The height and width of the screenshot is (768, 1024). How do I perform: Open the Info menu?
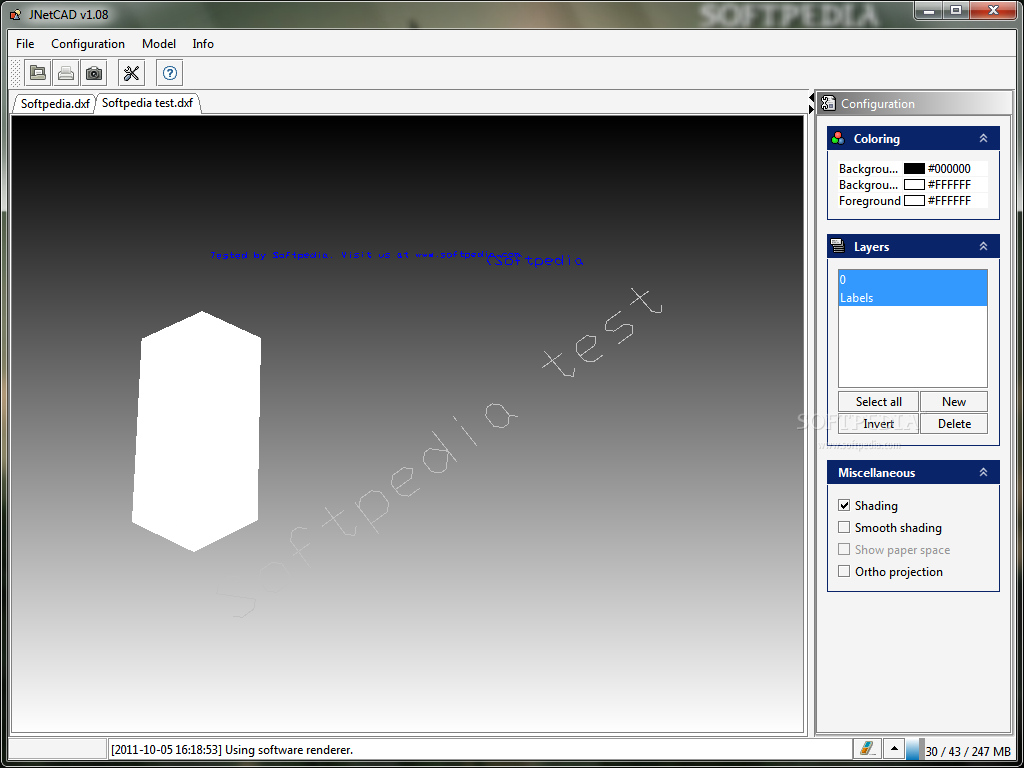coord(203,44)
